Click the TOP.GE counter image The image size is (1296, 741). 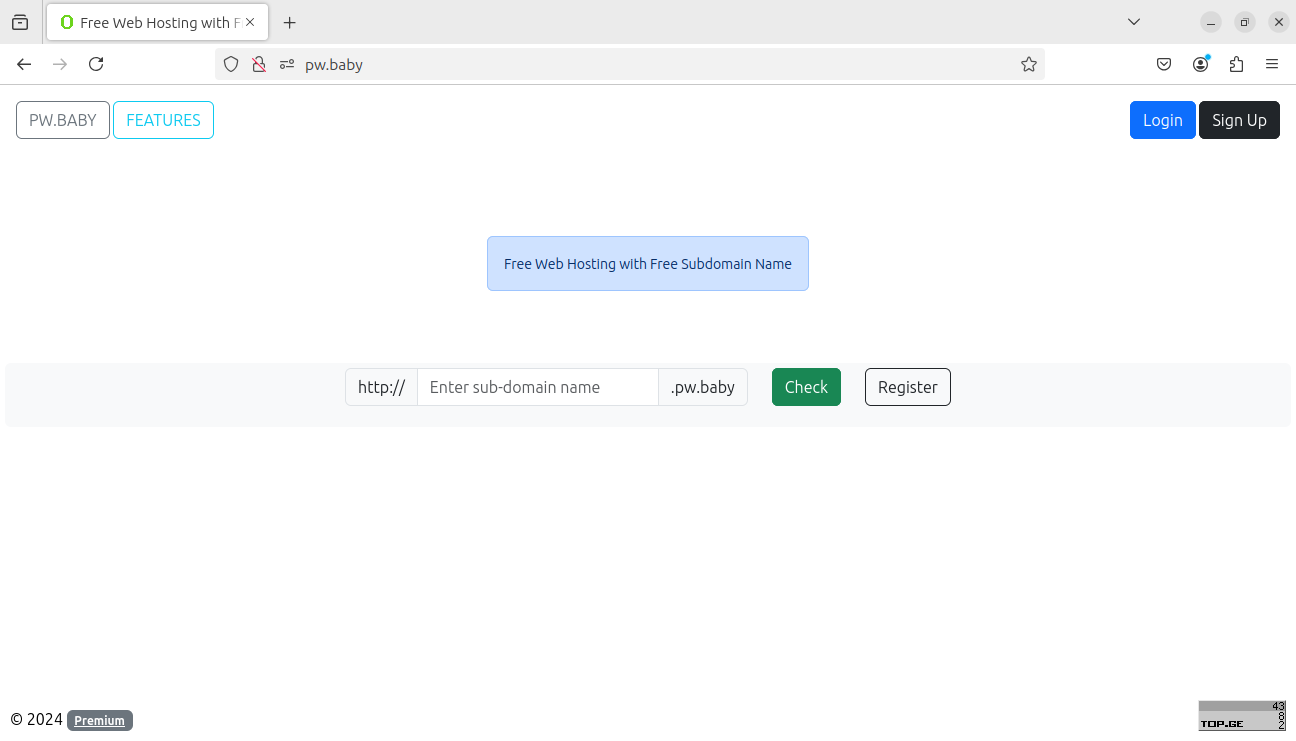(x=1242, y=716)
